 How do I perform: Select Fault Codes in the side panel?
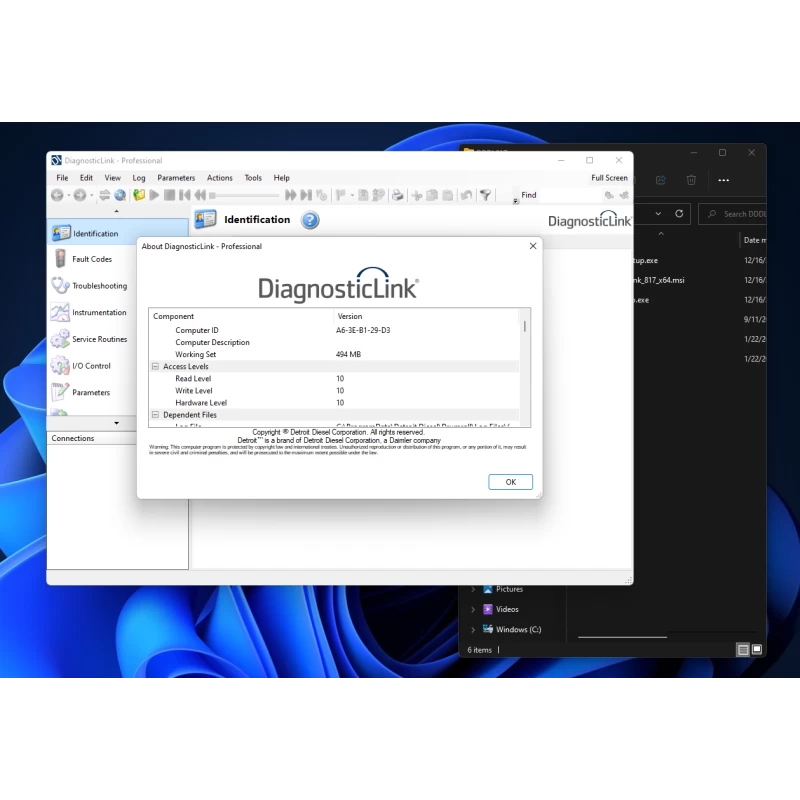point(92,259)
